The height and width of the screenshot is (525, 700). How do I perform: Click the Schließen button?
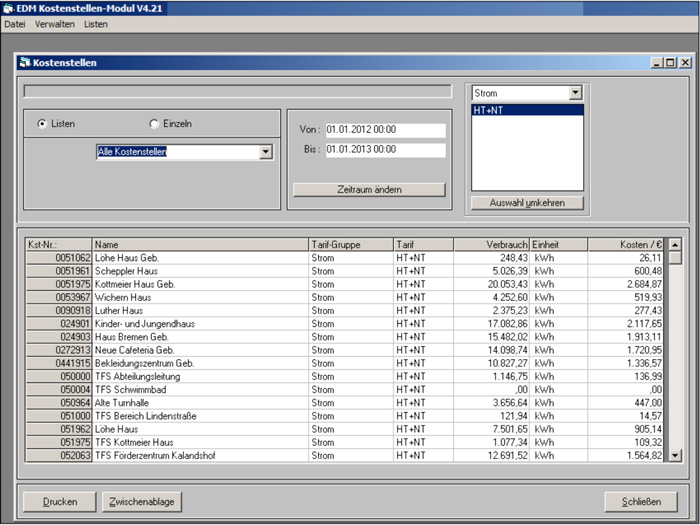[x=640, y=501]
